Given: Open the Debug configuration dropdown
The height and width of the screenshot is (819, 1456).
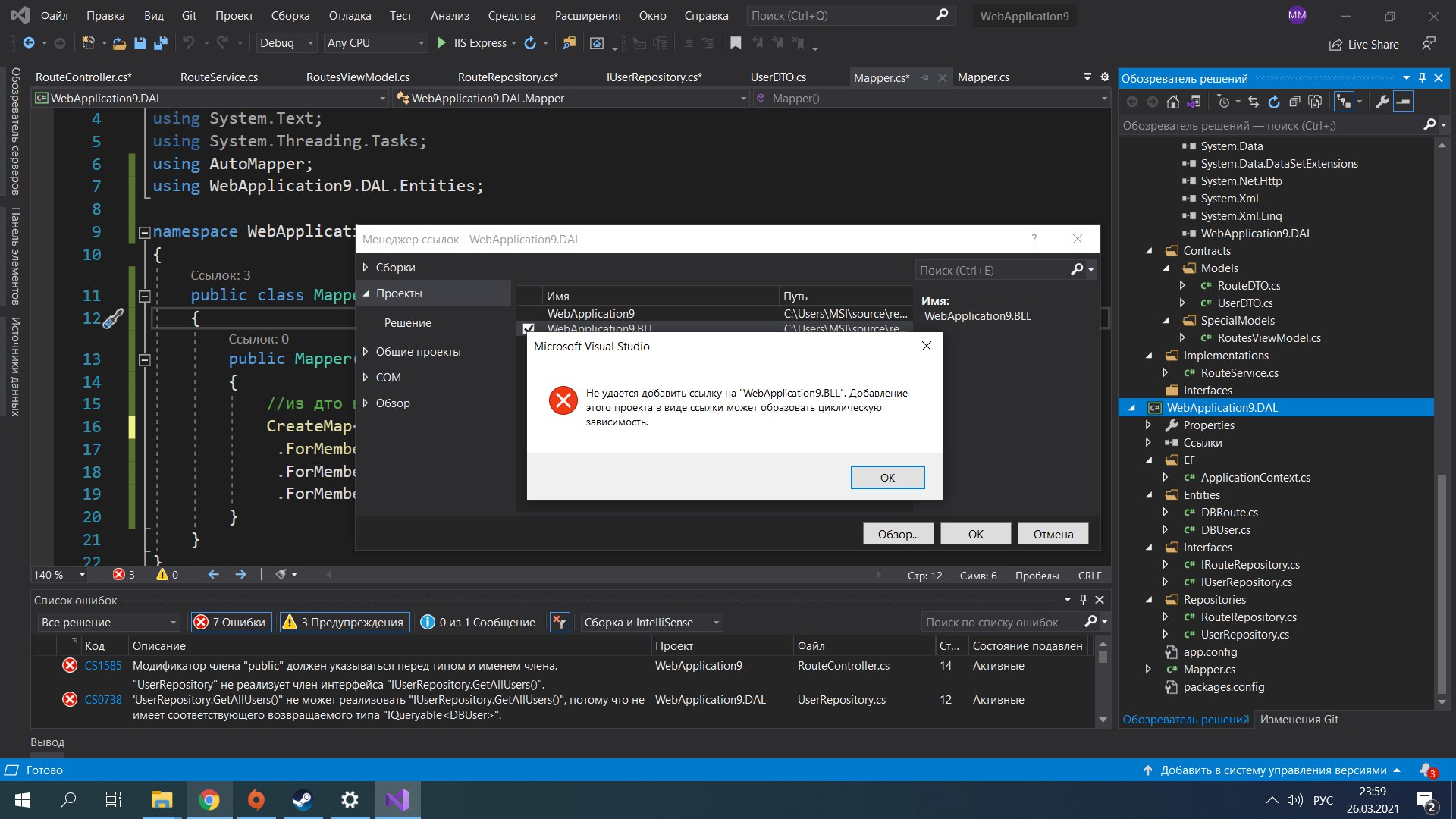Looking at the screenshot, I should pyautogui.click(x=287, y=43).
